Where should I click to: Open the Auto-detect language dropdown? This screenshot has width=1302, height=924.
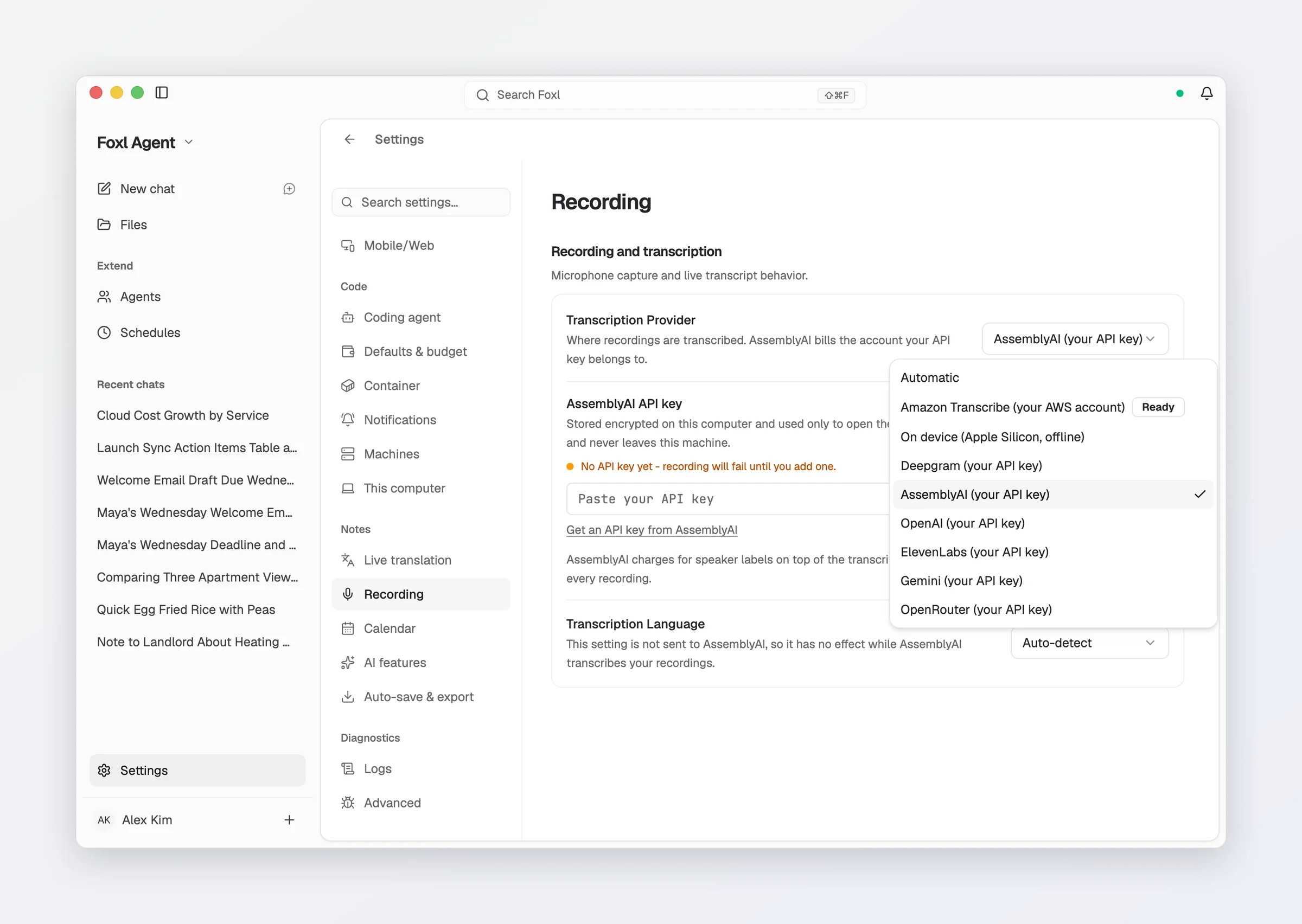click(1089, 643)
